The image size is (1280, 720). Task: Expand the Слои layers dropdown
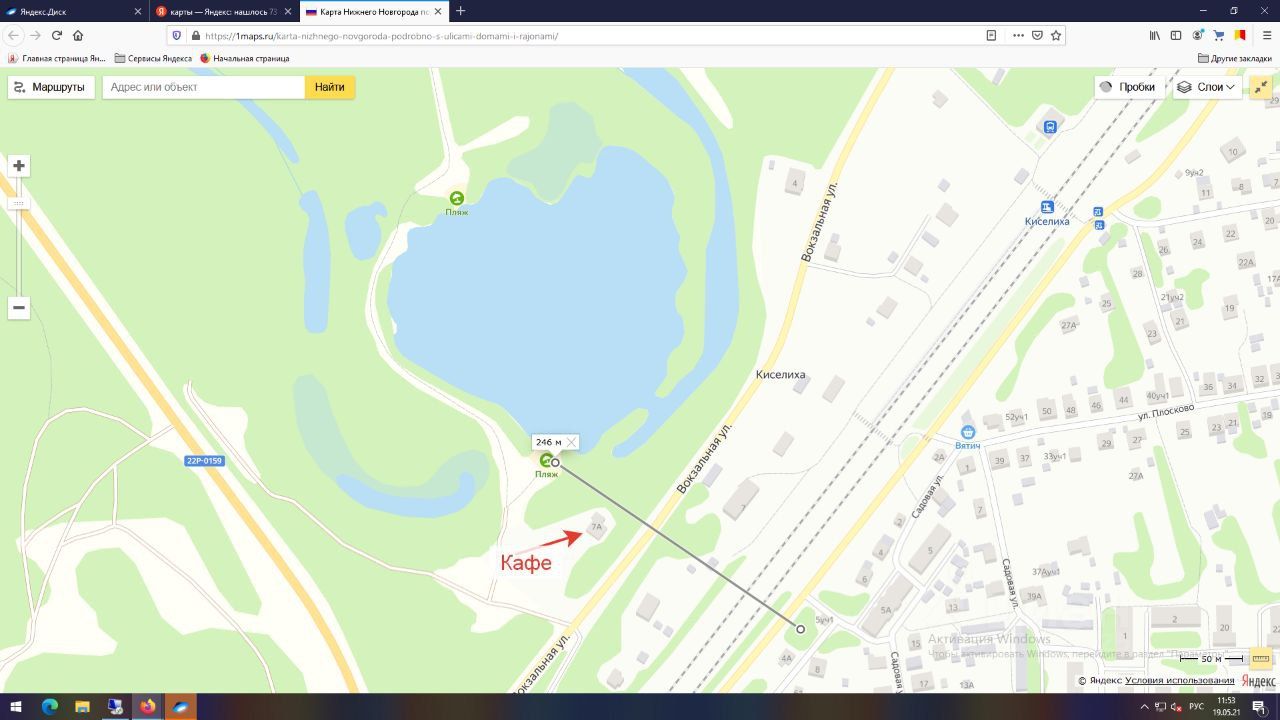pyautogui.click(x=1207, y=87)
